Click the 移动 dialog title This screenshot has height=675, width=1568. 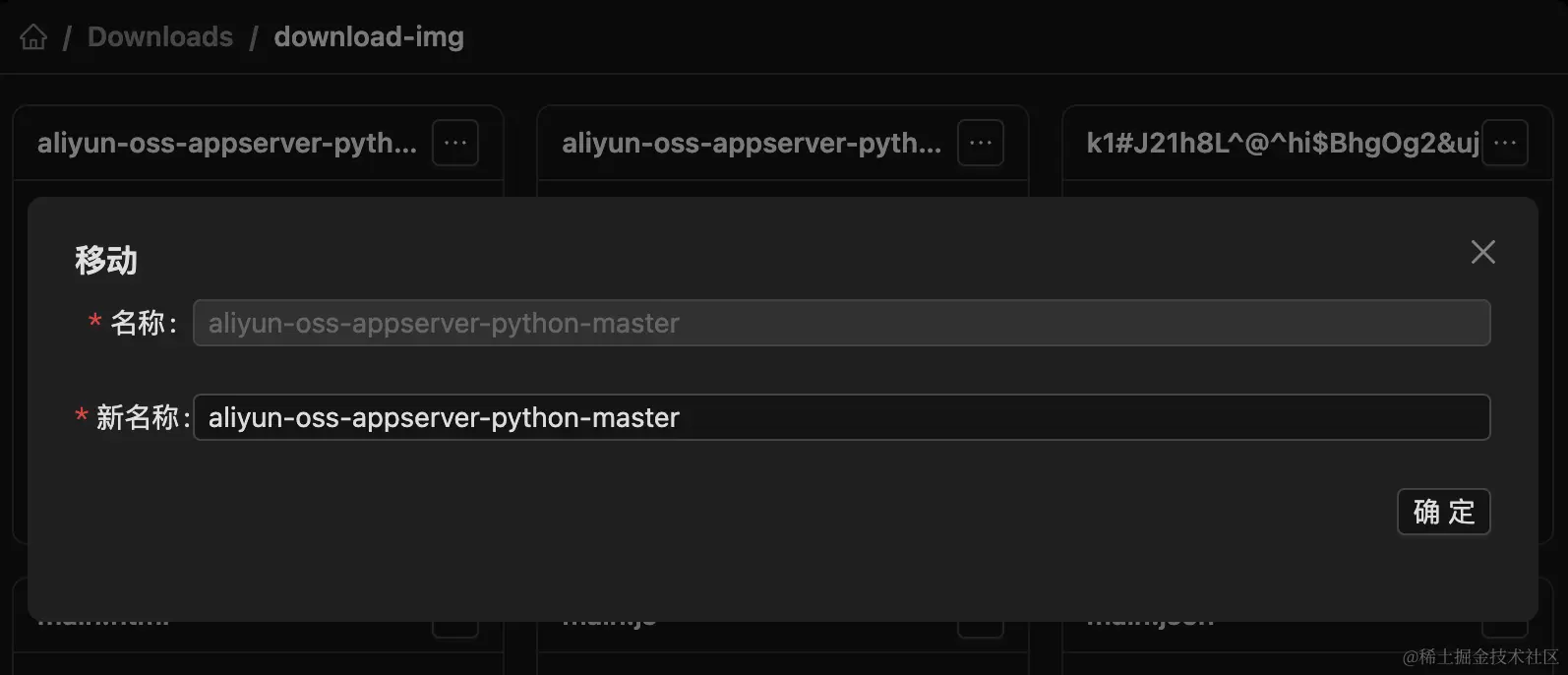[106, 260]
